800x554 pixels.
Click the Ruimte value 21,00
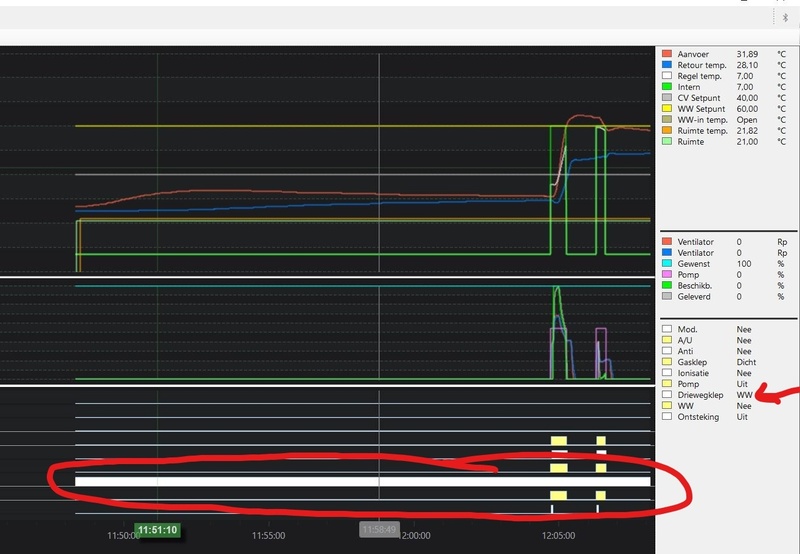click(747, 141)
